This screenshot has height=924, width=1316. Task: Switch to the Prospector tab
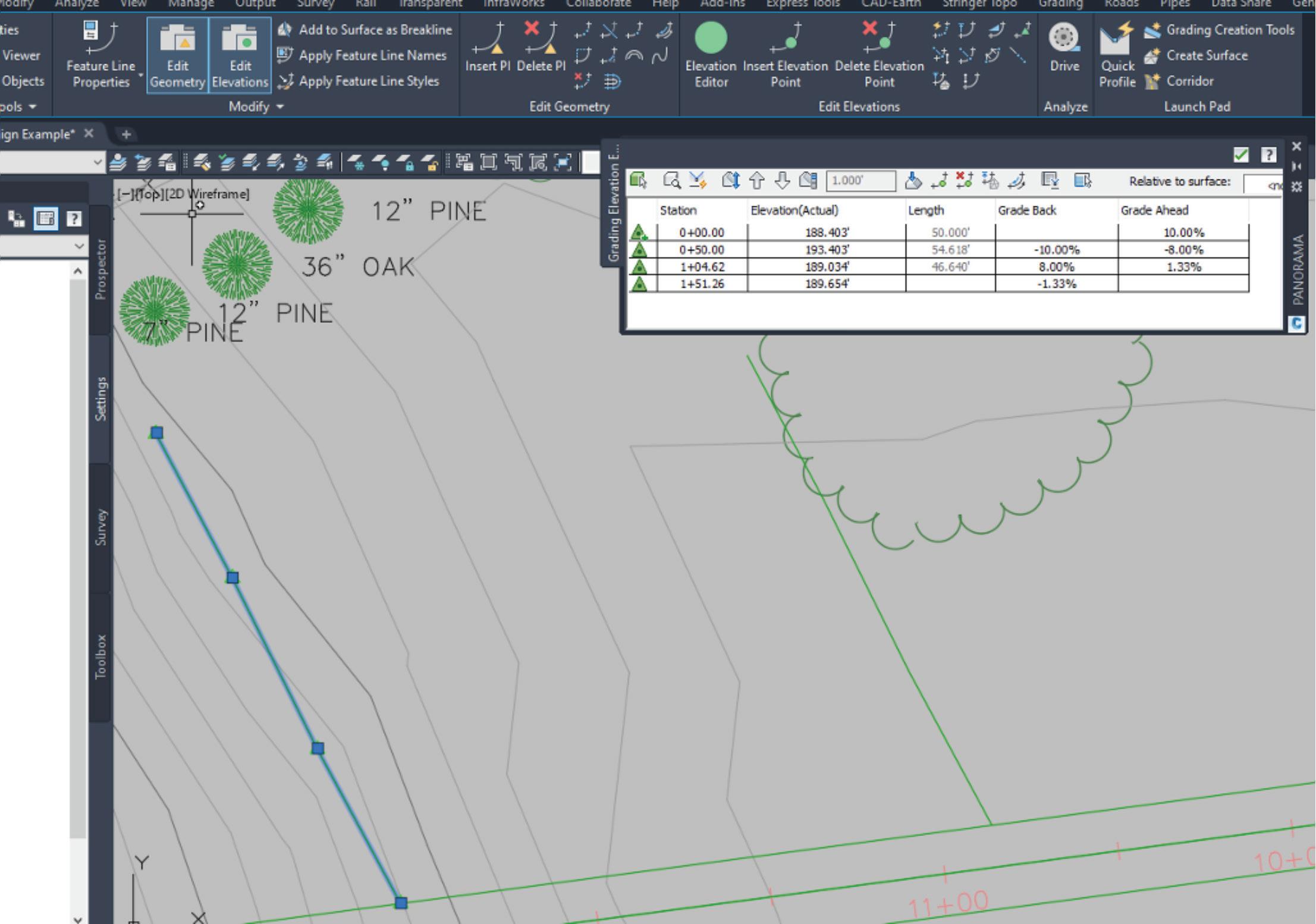(100, 269)
